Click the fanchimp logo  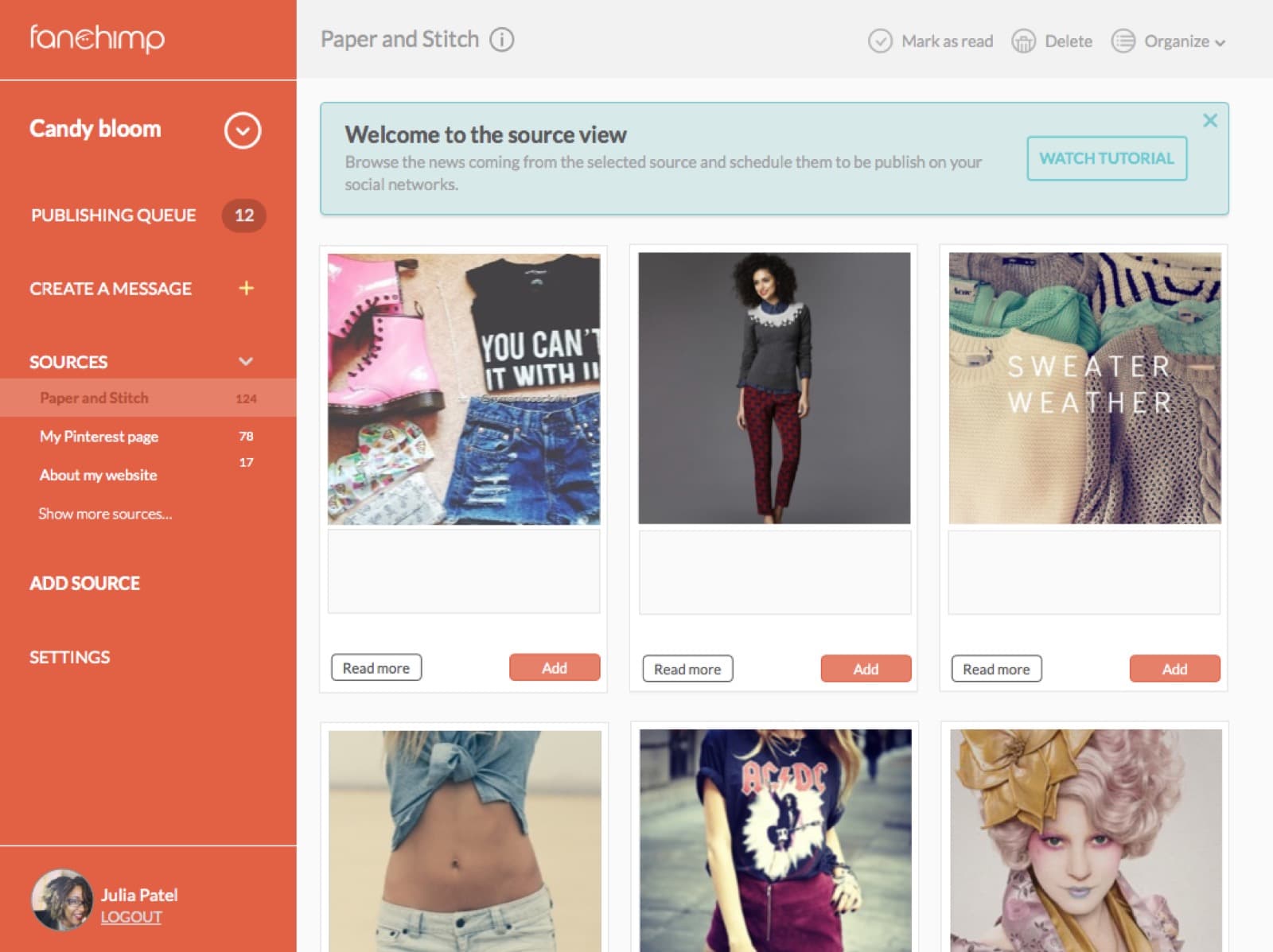[97, 38]
